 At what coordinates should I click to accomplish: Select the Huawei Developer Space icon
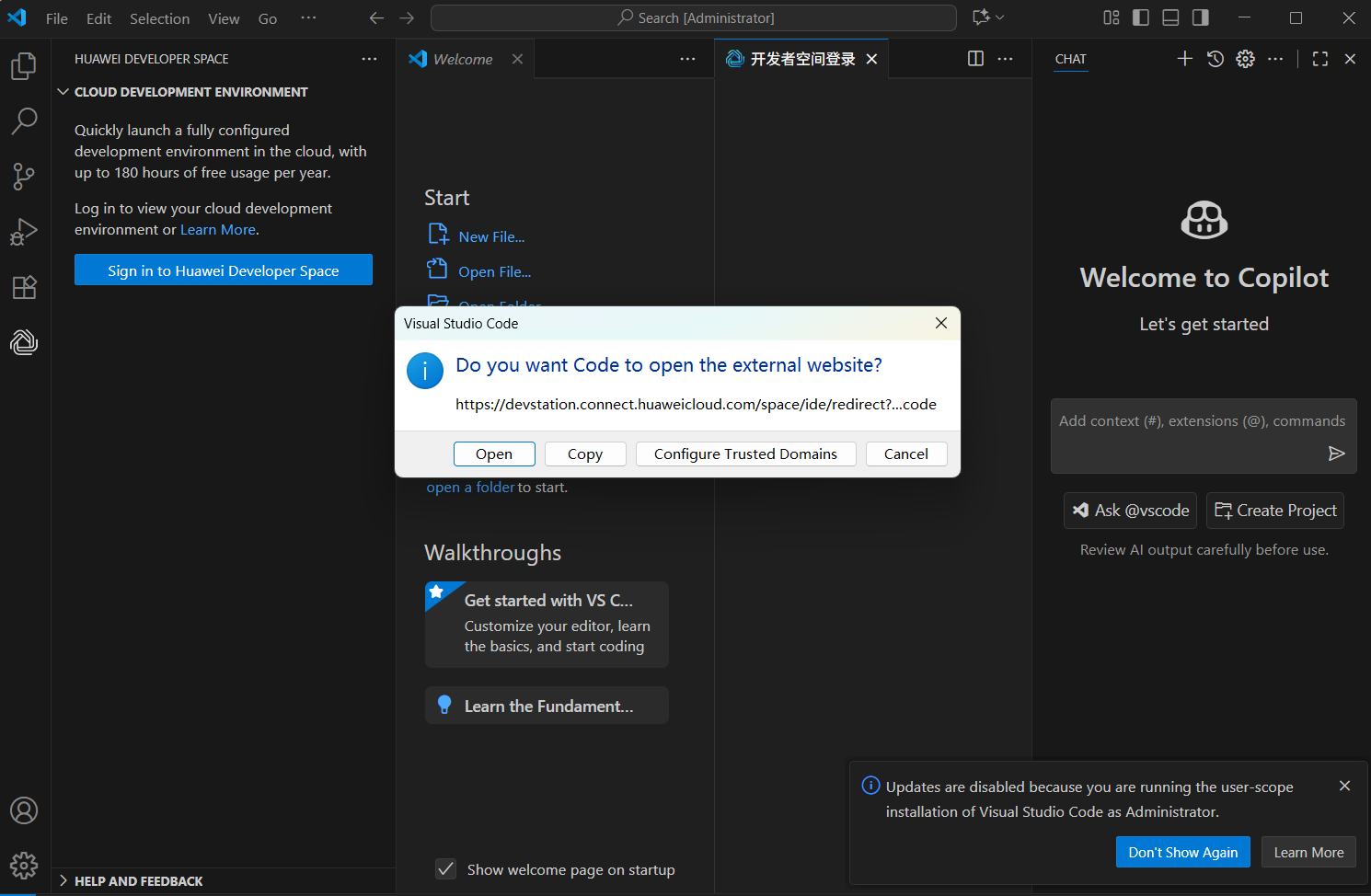24,342
